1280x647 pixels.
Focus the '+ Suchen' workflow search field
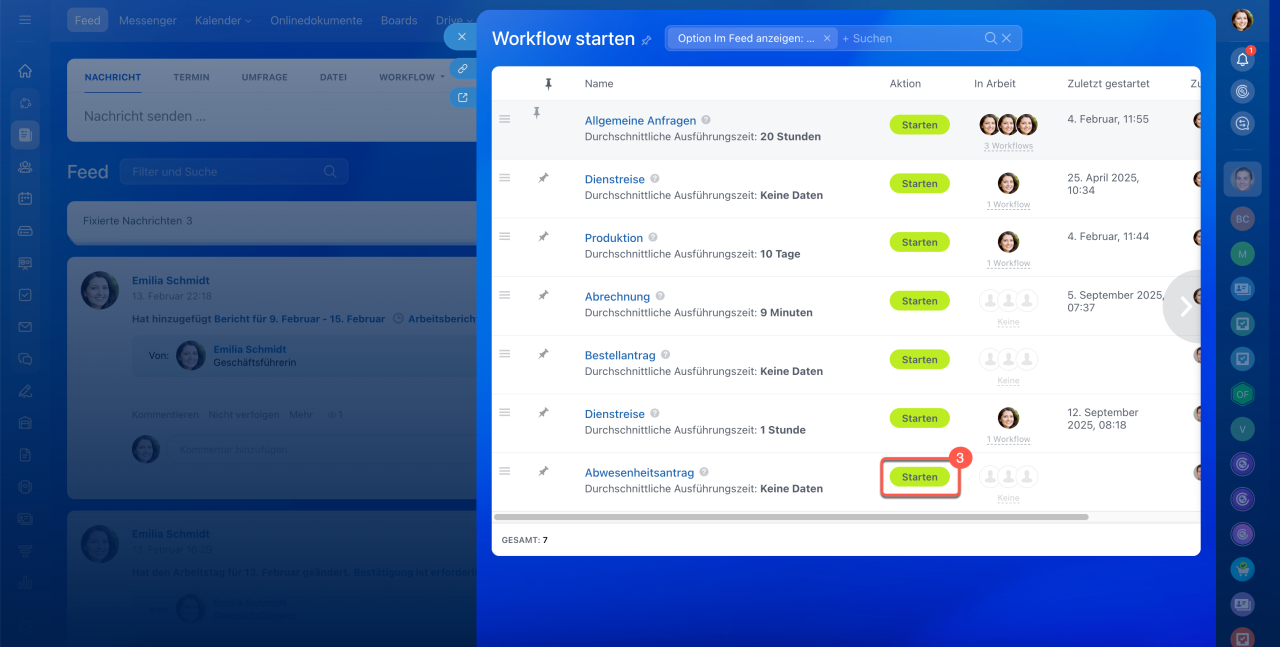point(908,38)
